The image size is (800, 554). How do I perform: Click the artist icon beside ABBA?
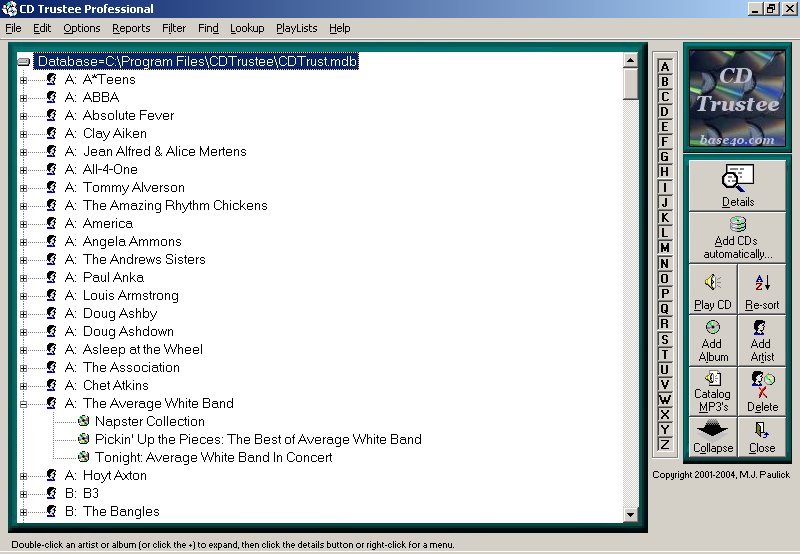click(x=51, y=96)
